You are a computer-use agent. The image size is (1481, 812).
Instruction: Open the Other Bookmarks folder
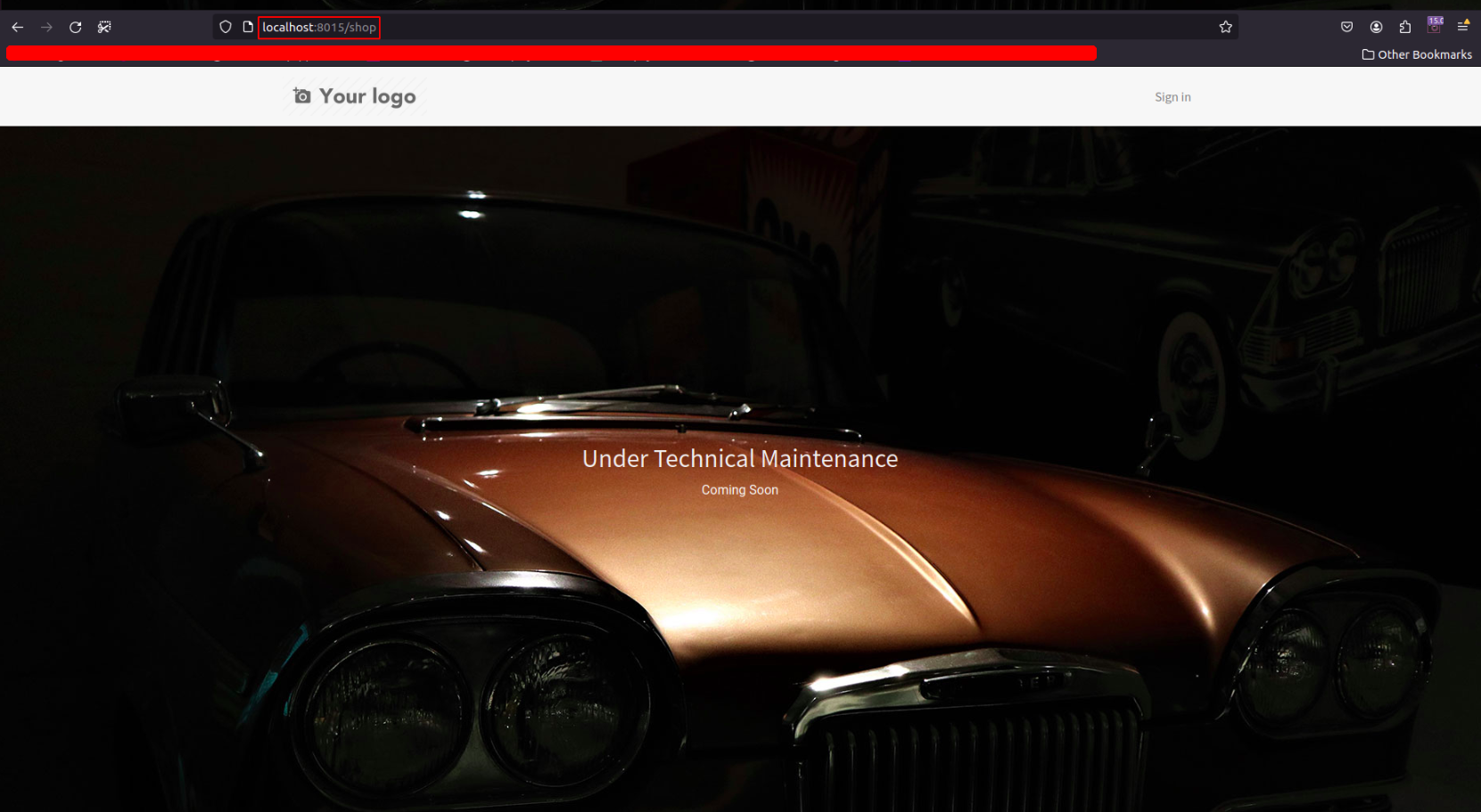coord(1417,54)
